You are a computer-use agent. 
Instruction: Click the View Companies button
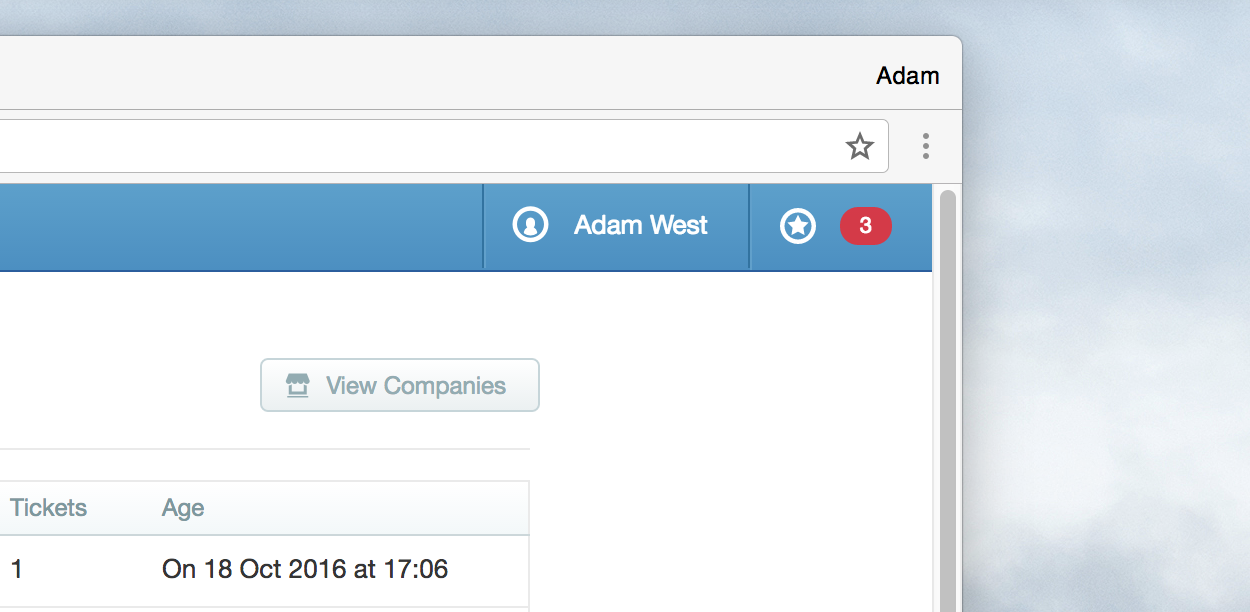(x=400, y=385)
